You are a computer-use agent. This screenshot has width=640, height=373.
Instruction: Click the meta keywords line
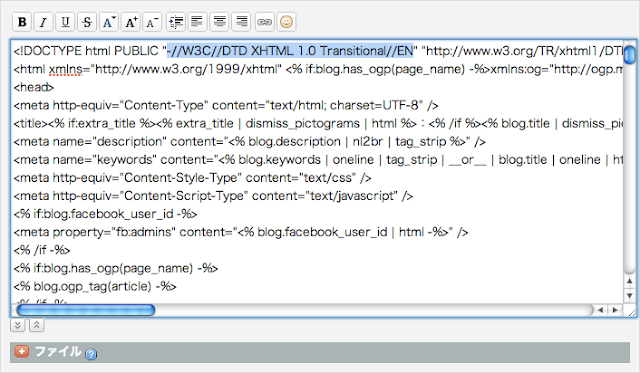coord(318,160)
